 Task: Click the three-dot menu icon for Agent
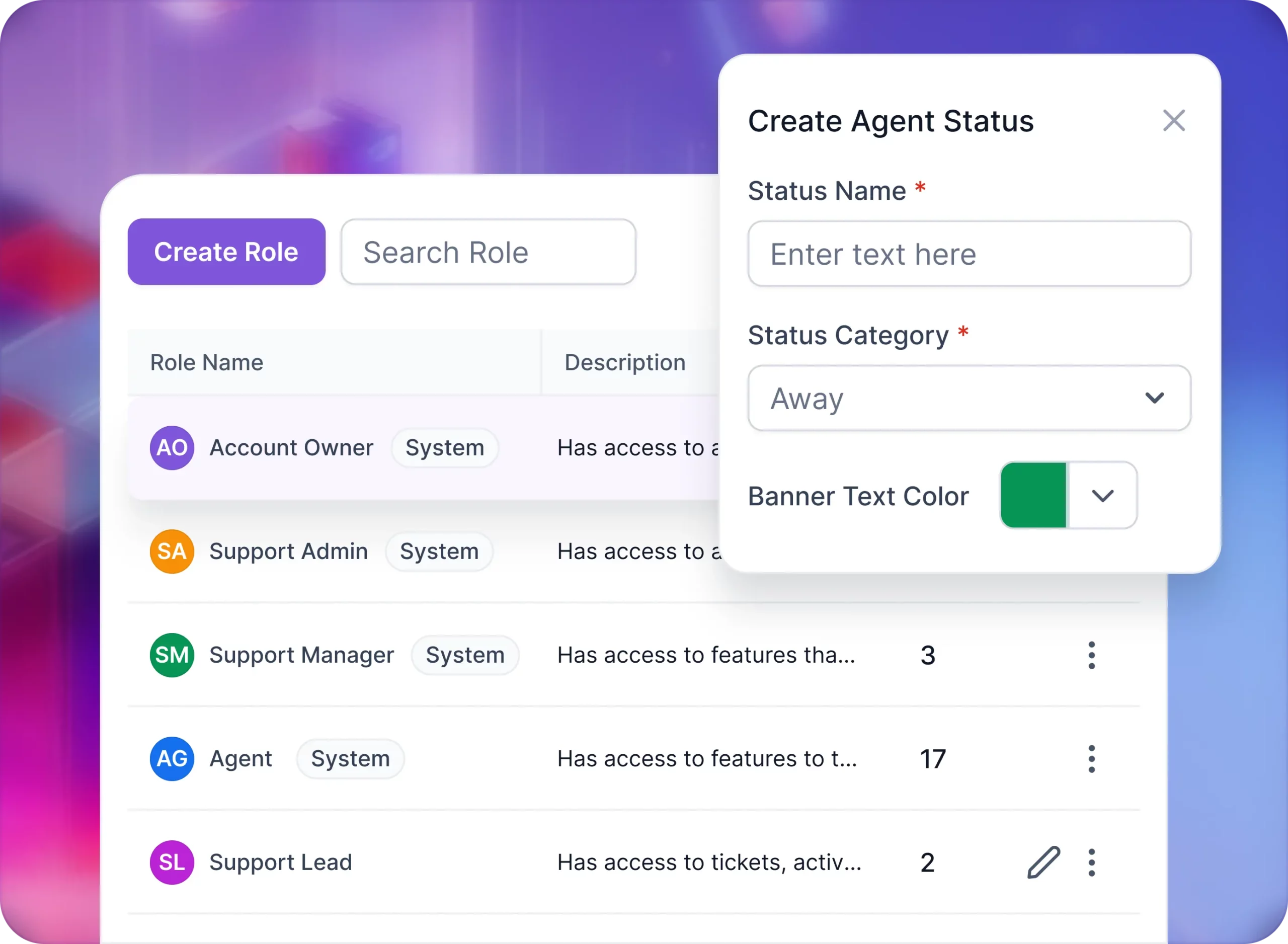tap(1092, 758)
